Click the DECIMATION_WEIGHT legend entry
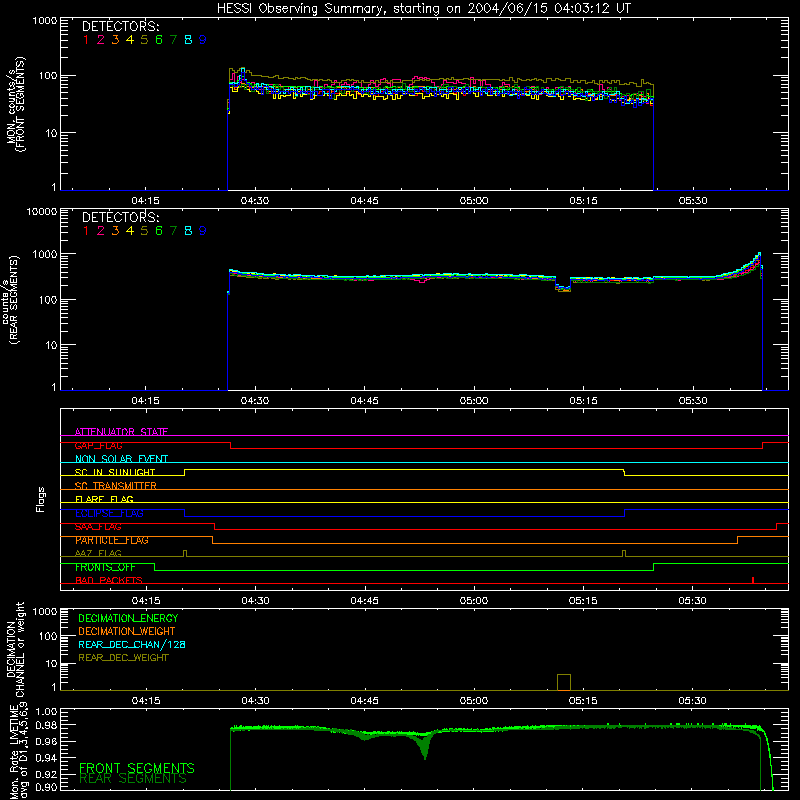Screen dimensions: 800x800 [127, 631]
